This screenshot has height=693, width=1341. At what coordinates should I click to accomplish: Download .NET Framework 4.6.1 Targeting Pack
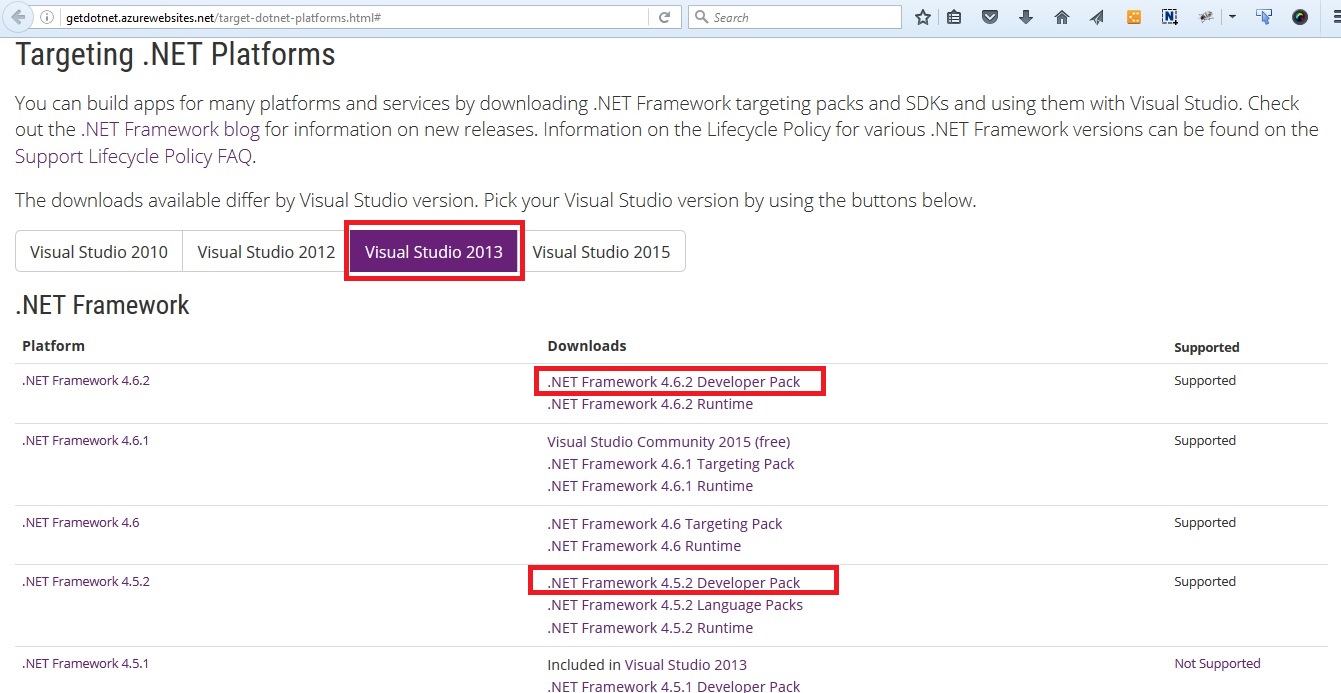671,464
